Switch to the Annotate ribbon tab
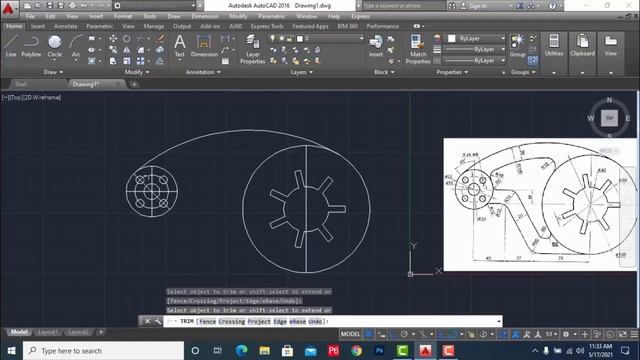Screen dimensions: 640x360 [65, 26]
